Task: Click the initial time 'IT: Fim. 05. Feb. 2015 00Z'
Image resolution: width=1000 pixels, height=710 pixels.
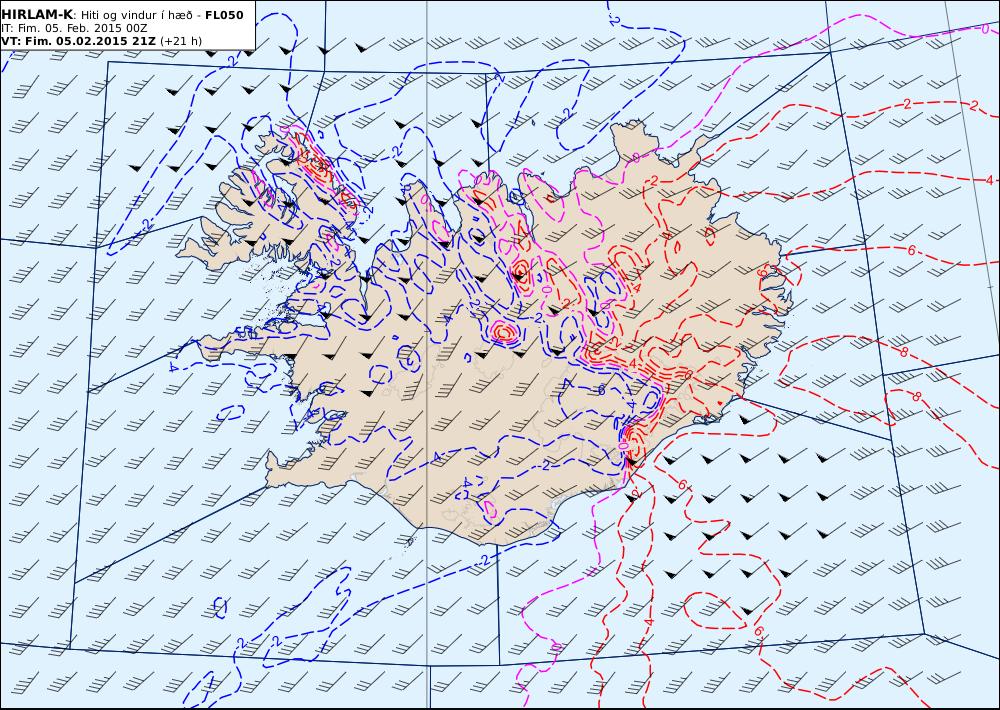Action: pyautogui.click(x=74, y=29)
